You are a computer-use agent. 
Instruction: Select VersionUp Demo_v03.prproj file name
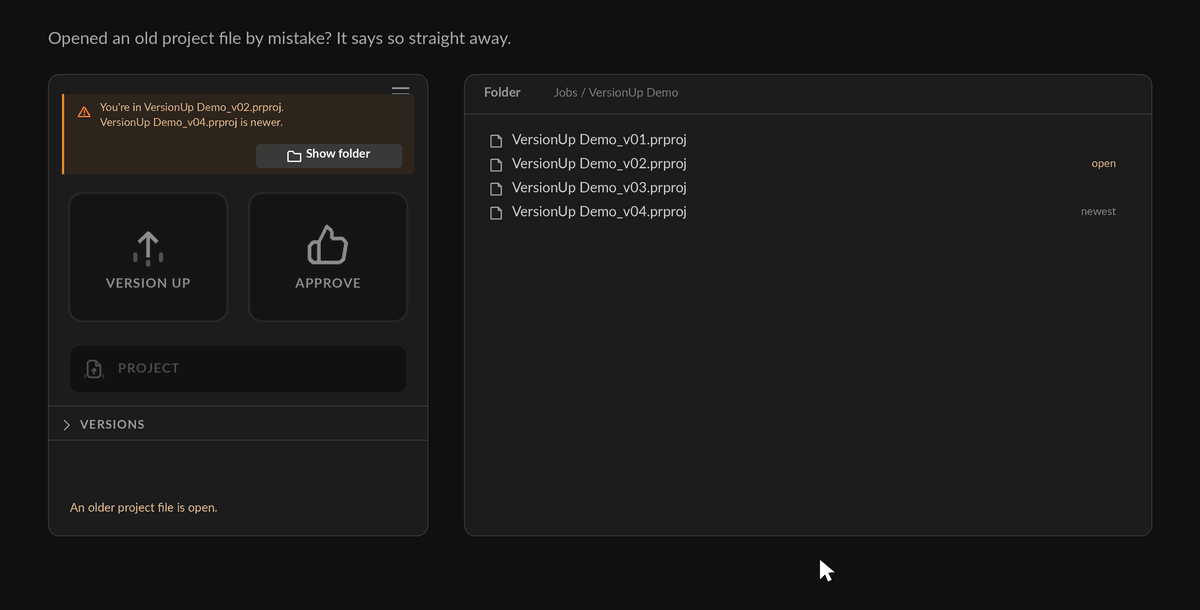(599, 188)
